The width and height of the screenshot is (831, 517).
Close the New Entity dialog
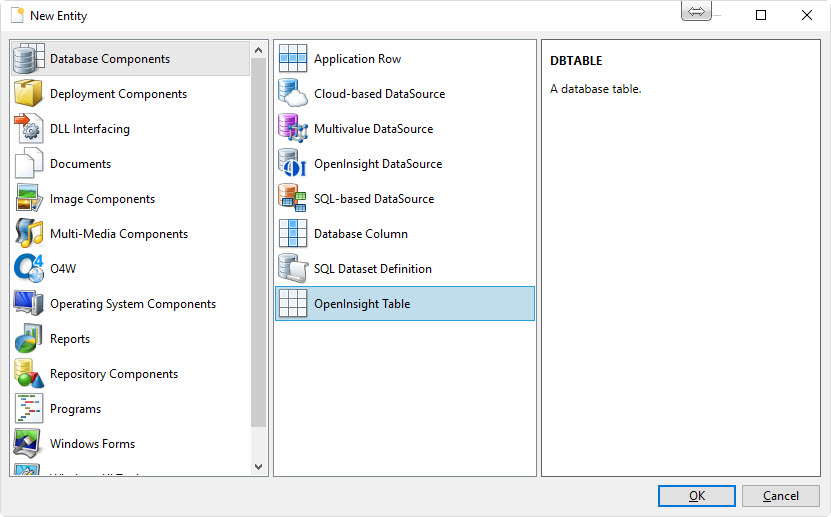tap(807, 15)
